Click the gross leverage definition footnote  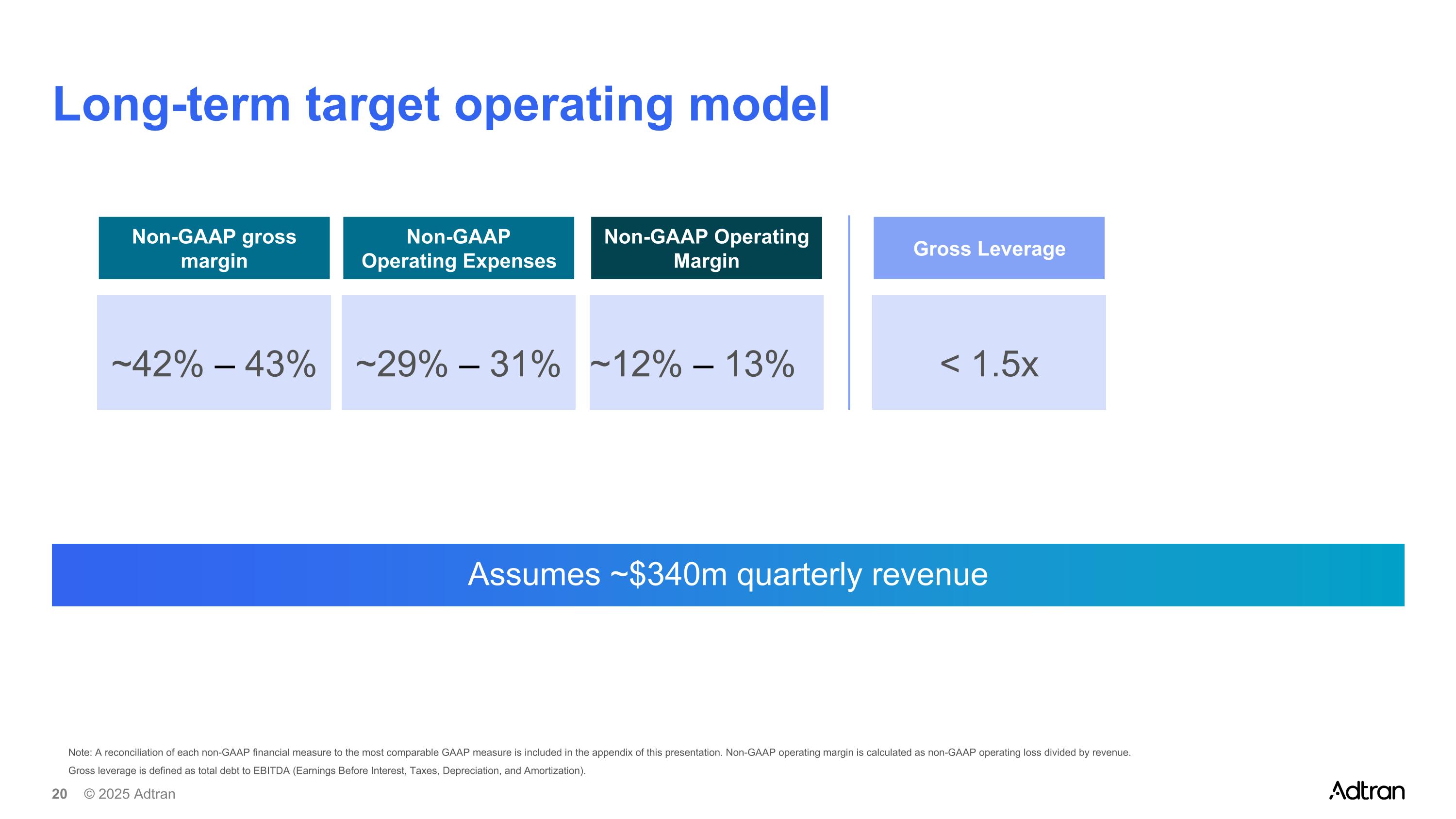327,770
